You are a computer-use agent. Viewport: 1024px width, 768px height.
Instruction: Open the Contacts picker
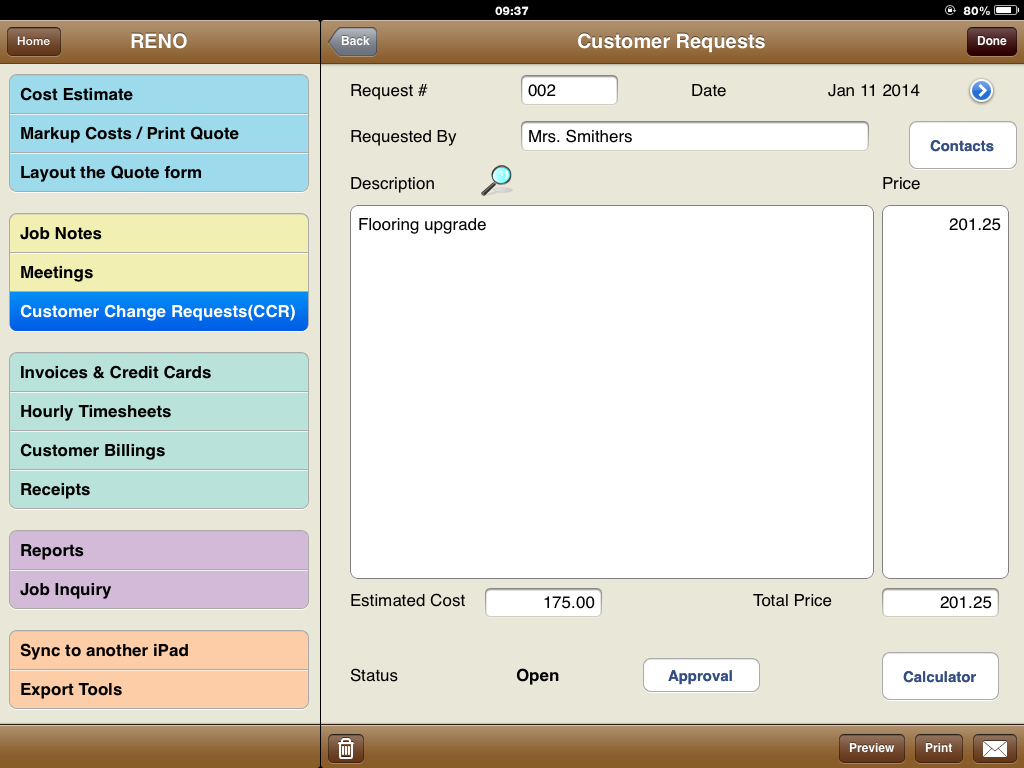pos(961,146)
